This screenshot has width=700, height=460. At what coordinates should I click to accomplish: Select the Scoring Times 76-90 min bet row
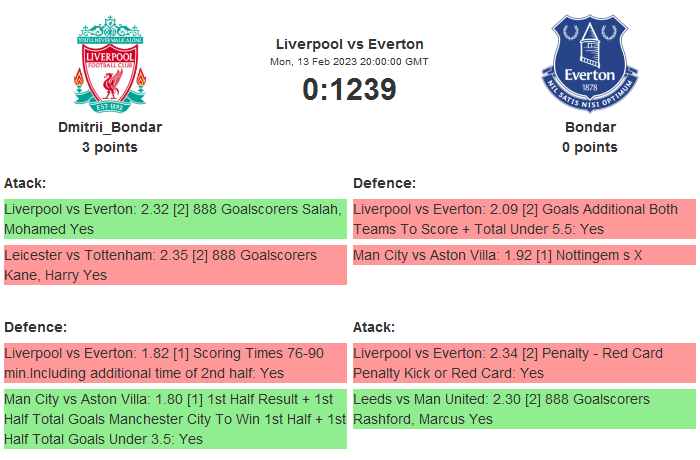pos(174,363)
